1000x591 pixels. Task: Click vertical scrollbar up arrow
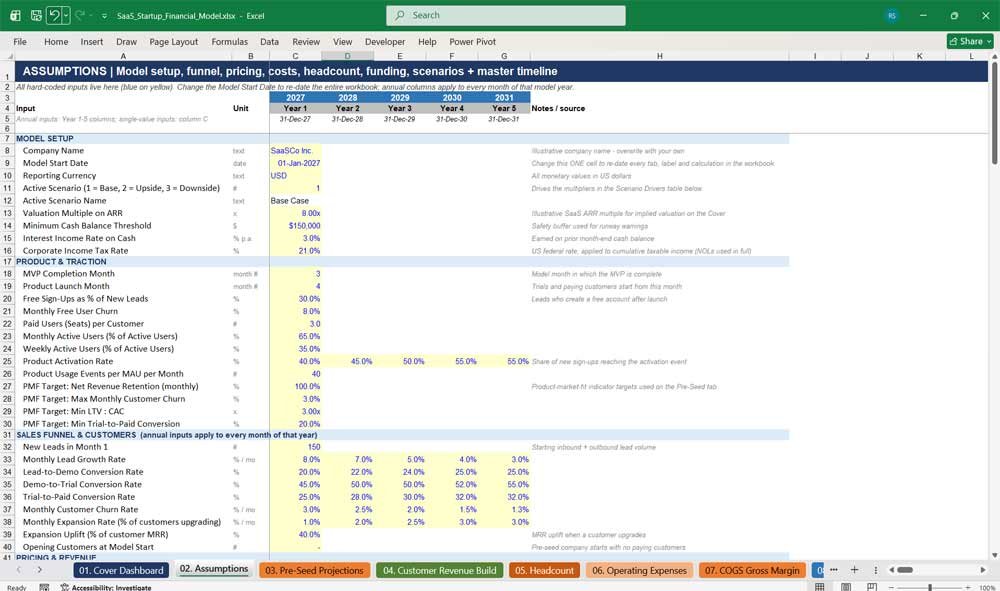(x=994, y=57)
